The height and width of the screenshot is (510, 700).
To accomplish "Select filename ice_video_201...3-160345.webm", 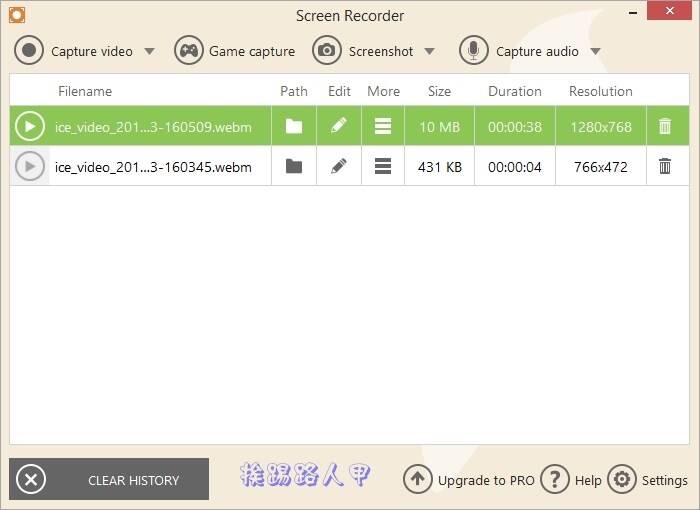I will click(x=153, y=167).
